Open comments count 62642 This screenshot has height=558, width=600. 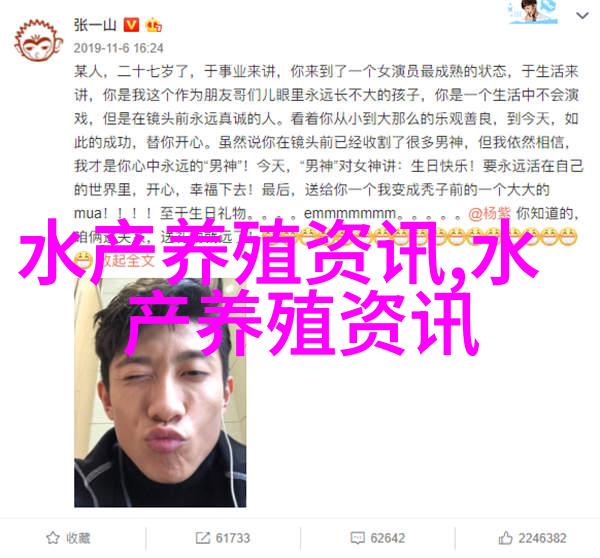(387, 538)
